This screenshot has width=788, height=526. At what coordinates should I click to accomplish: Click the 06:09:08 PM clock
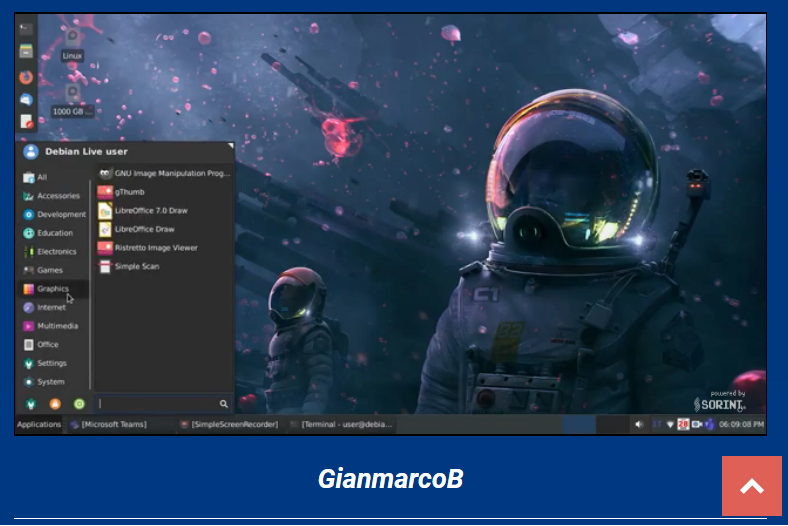click(x=741, y=425)
